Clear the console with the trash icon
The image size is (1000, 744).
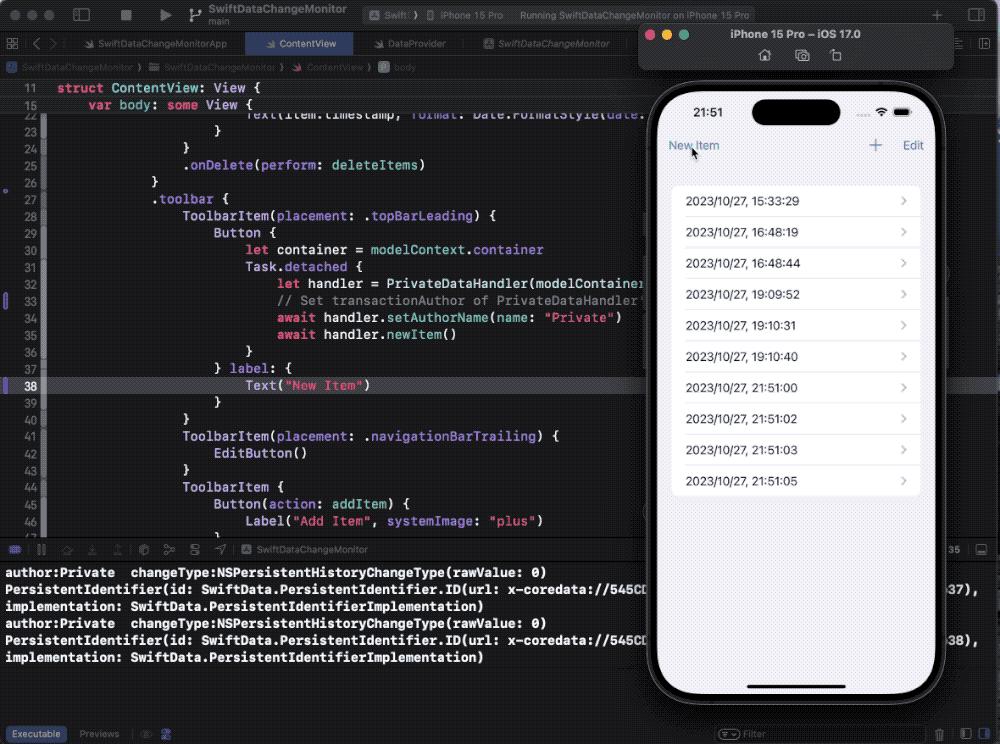click(x=938, y=734)
